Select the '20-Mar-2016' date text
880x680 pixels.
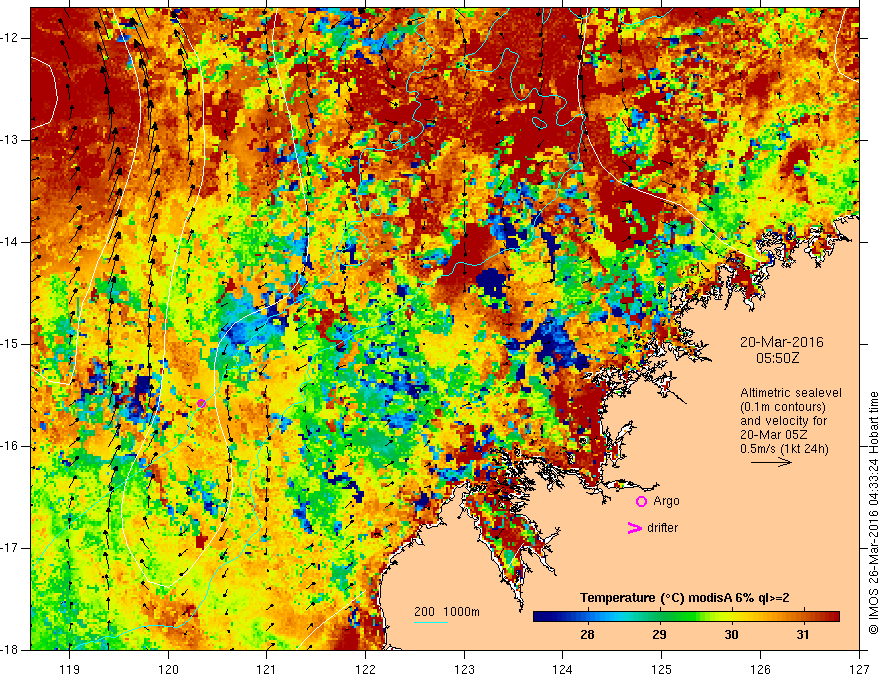click(781, 342)
